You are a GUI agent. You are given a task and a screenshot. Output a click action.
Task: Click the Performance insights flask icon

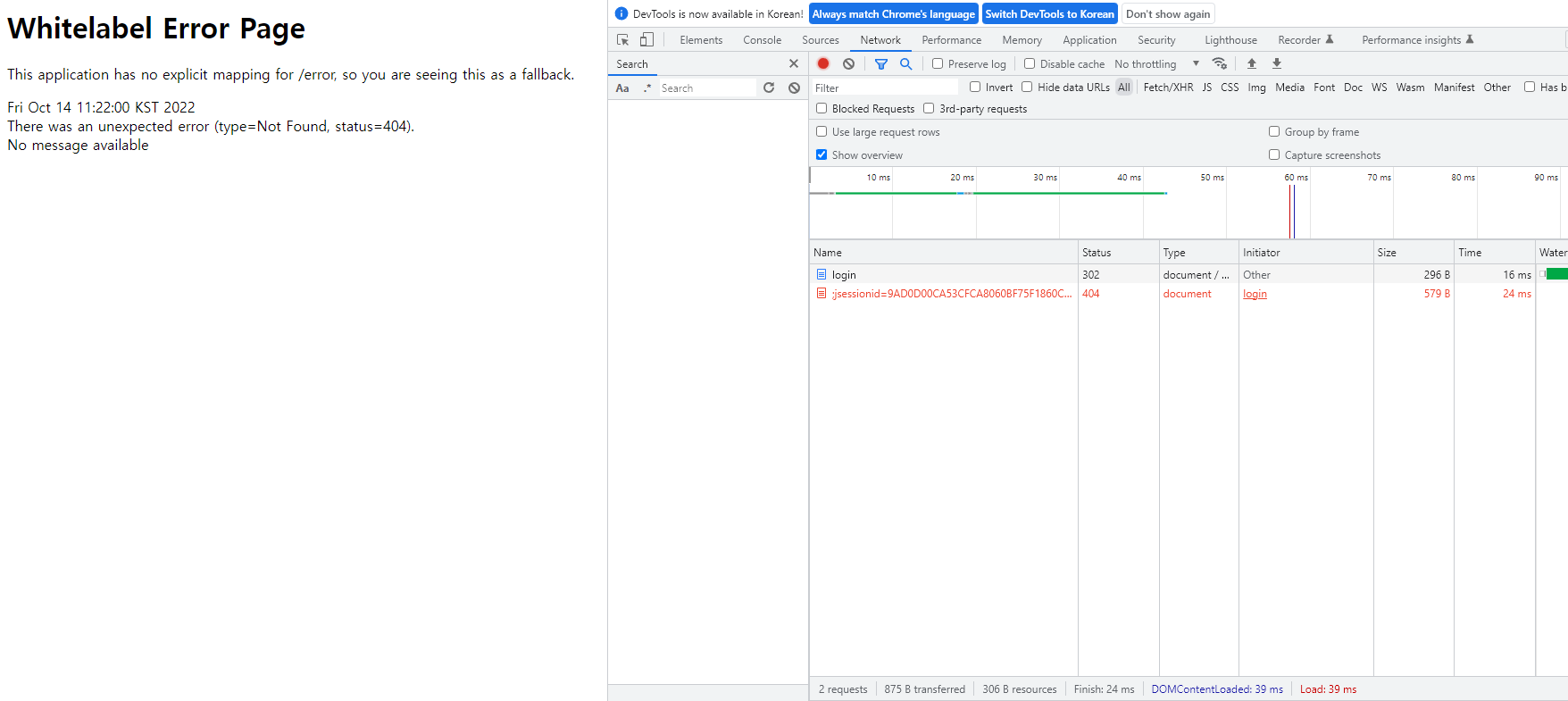pos(1470,39)
